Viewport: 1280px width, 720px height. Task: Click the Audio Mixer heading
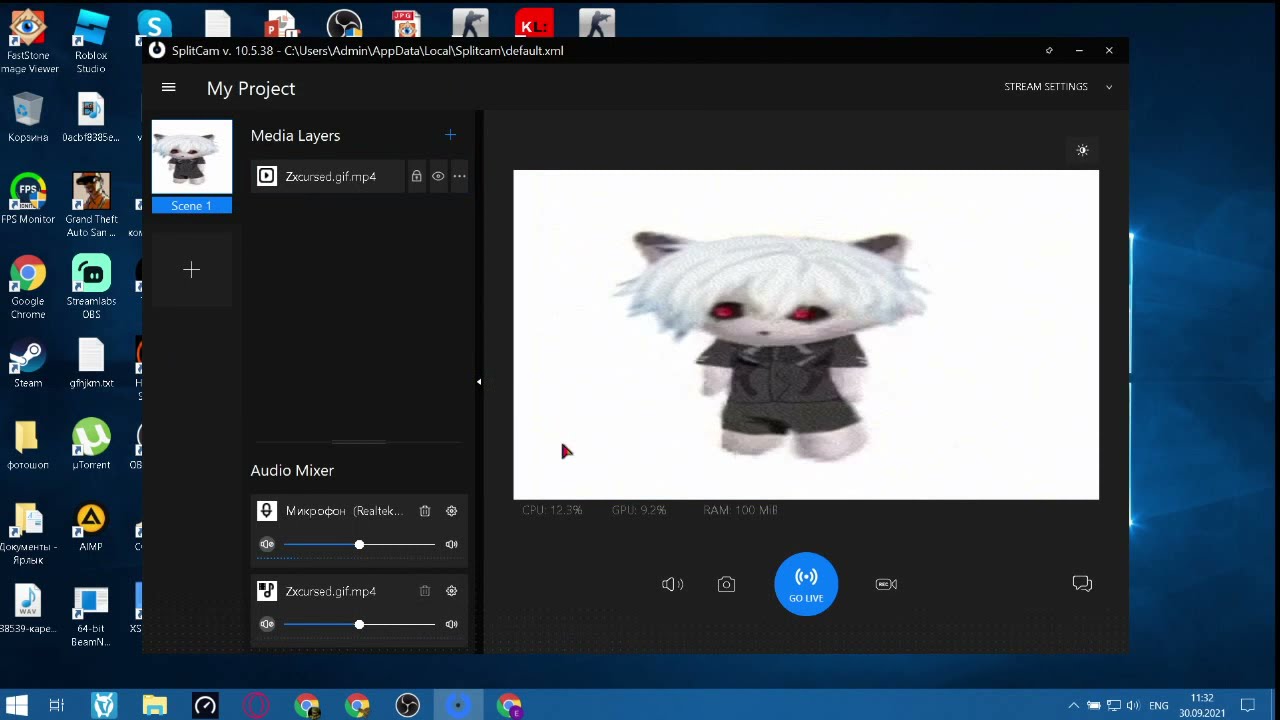[292, 470]
